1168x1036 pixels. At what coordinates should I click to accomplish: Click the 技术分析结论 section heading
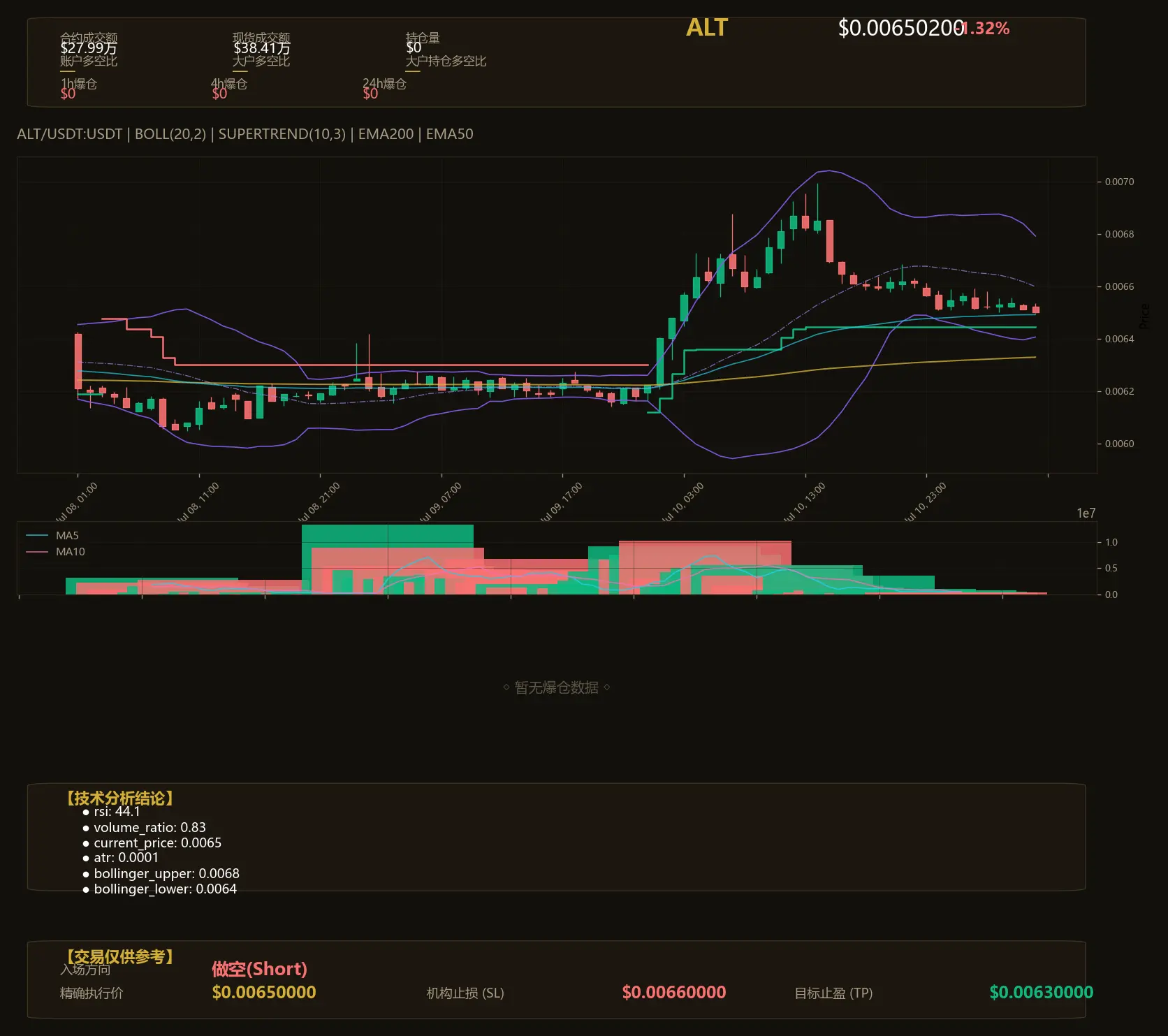tap(119, 798)
